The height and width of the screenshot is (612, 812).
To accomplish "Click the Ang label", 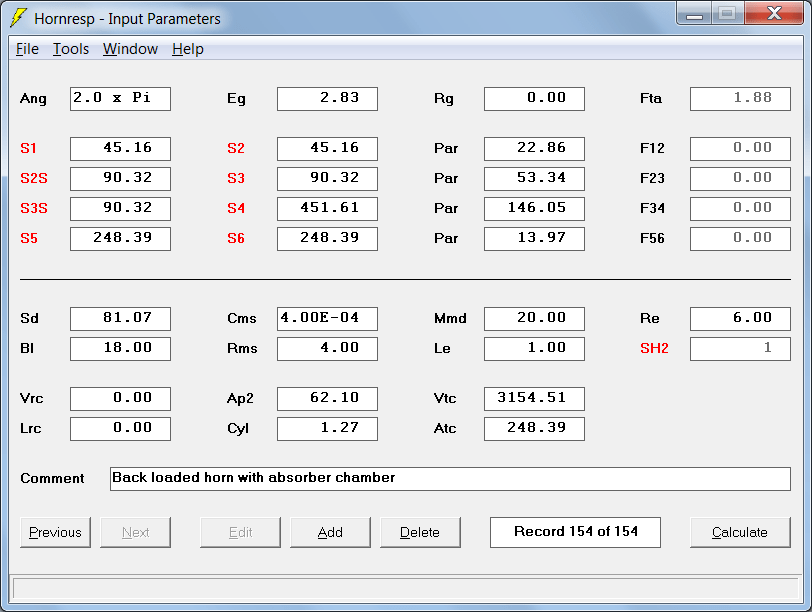I will pos(33,99).
